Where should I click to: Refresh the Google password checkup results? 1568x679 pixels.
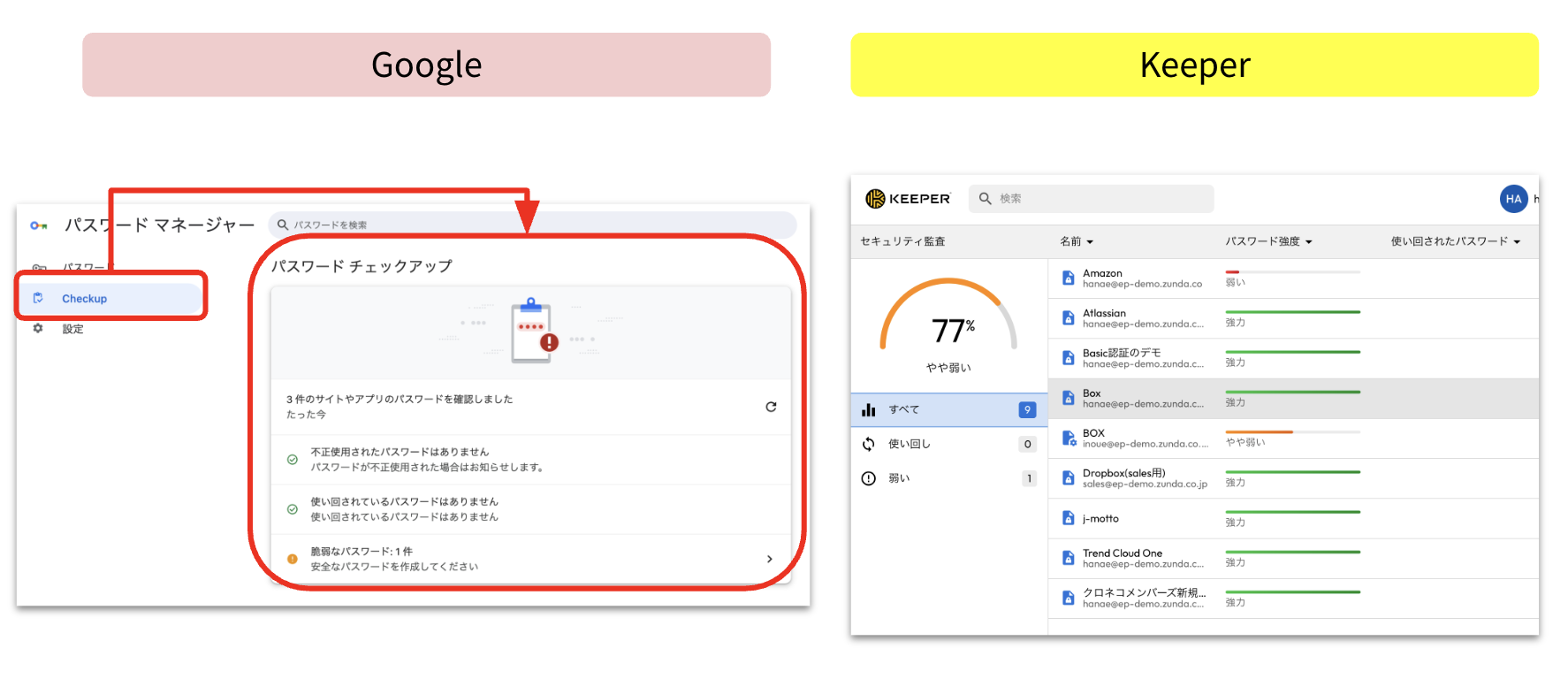771,407
